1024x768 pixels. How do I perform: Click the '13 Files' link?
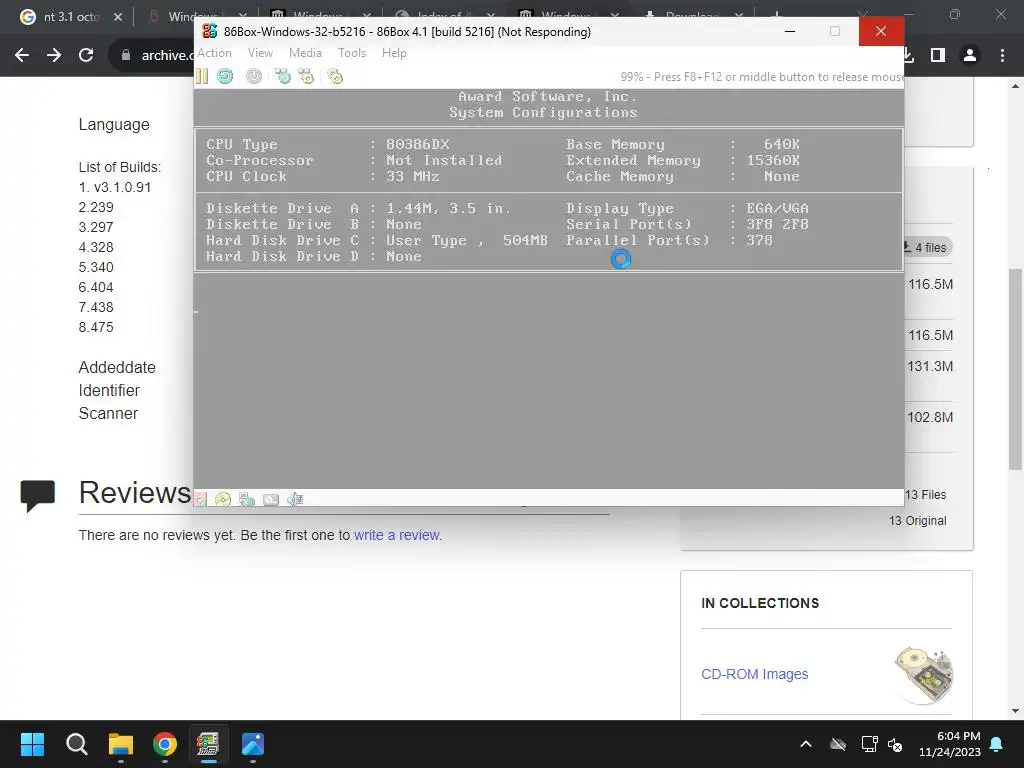coord(925,495)
